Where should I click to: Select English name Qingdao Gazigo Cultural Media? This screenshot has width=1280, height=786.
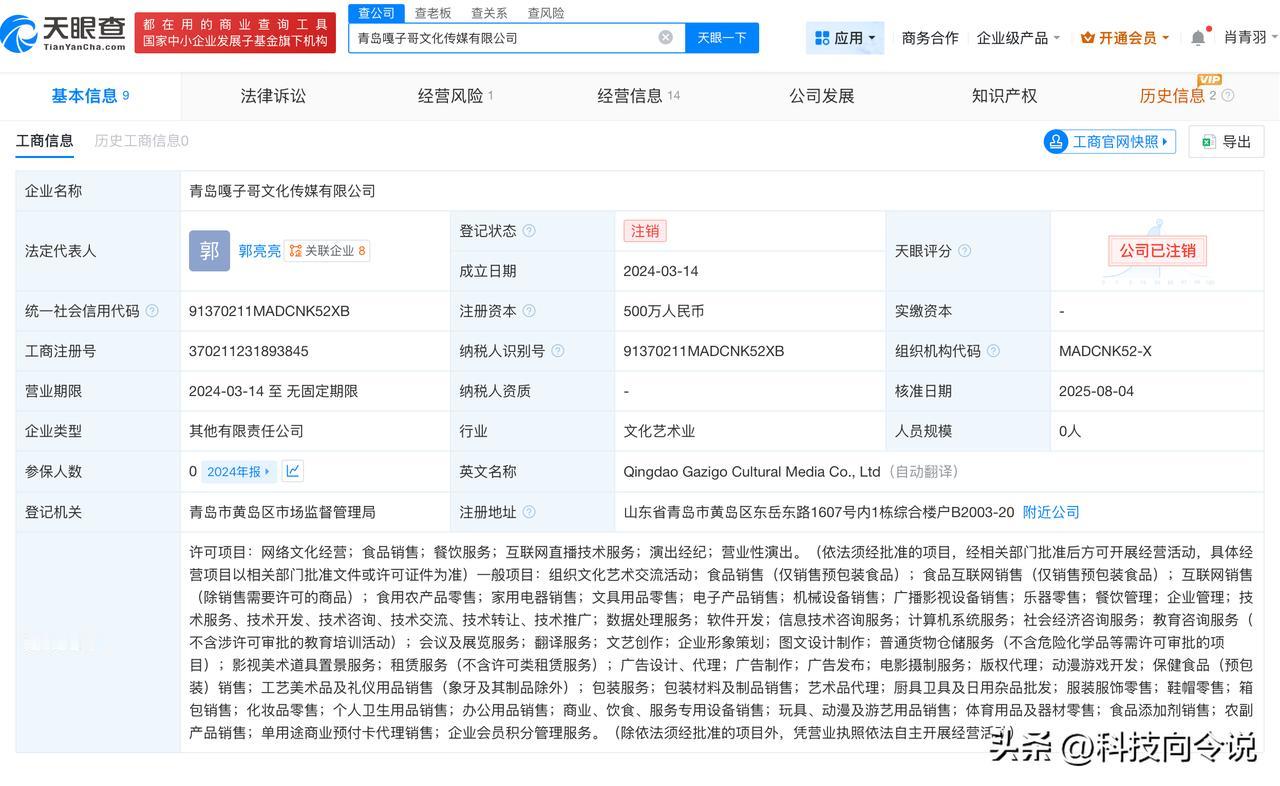pyautogui.click(x=751, y=471)
